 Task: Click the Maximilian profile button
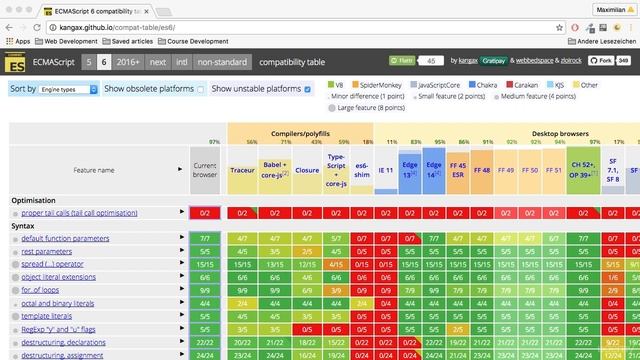click(615, 10)
